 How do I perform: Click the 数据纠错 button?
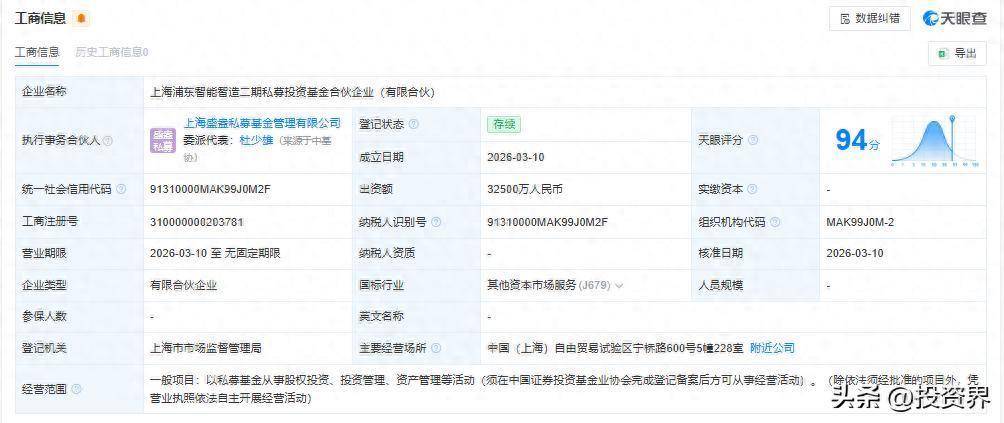coord(870,18)
